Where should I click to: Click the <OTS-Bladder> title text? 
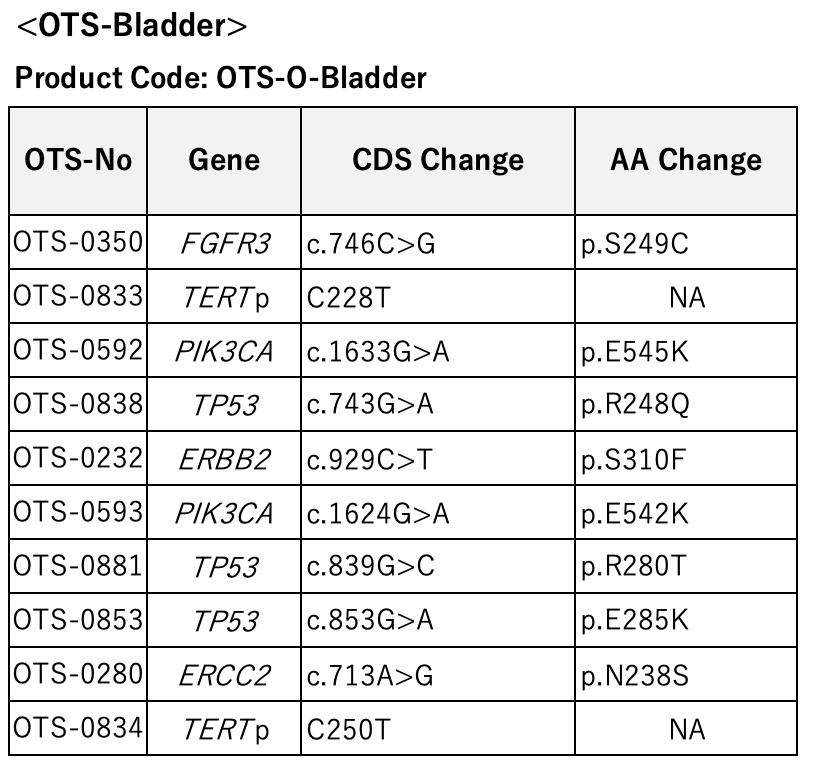pyautogui.click(x=132, y=25)
